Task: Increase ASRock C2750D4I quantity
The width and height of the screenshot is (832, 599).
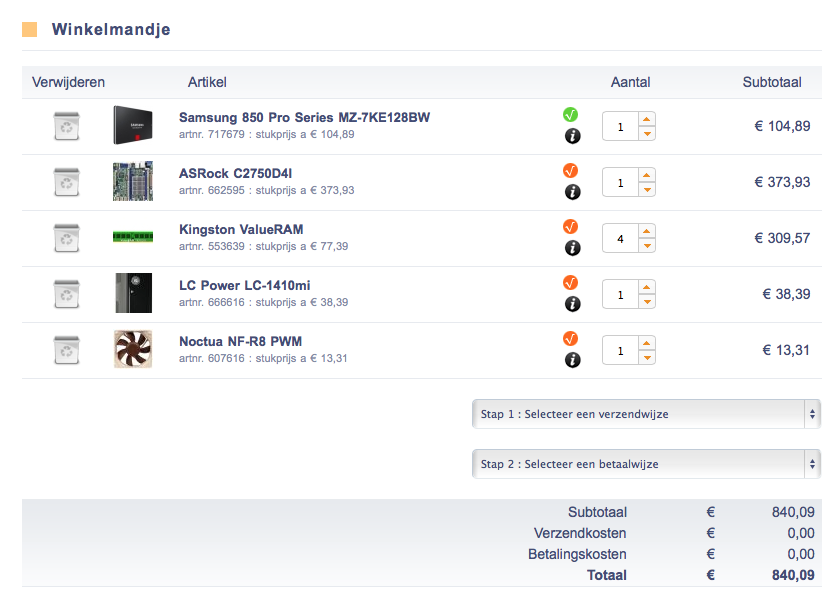Action: click(x=647, y=175)
